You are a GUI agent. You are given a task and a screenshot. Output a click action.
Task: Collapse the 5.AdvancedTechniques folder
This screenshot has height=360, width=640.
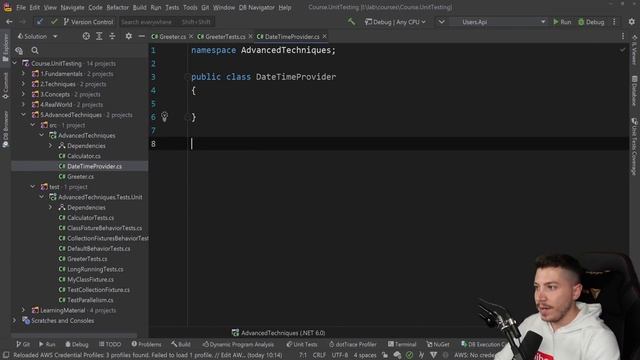[x=23, y=115]
